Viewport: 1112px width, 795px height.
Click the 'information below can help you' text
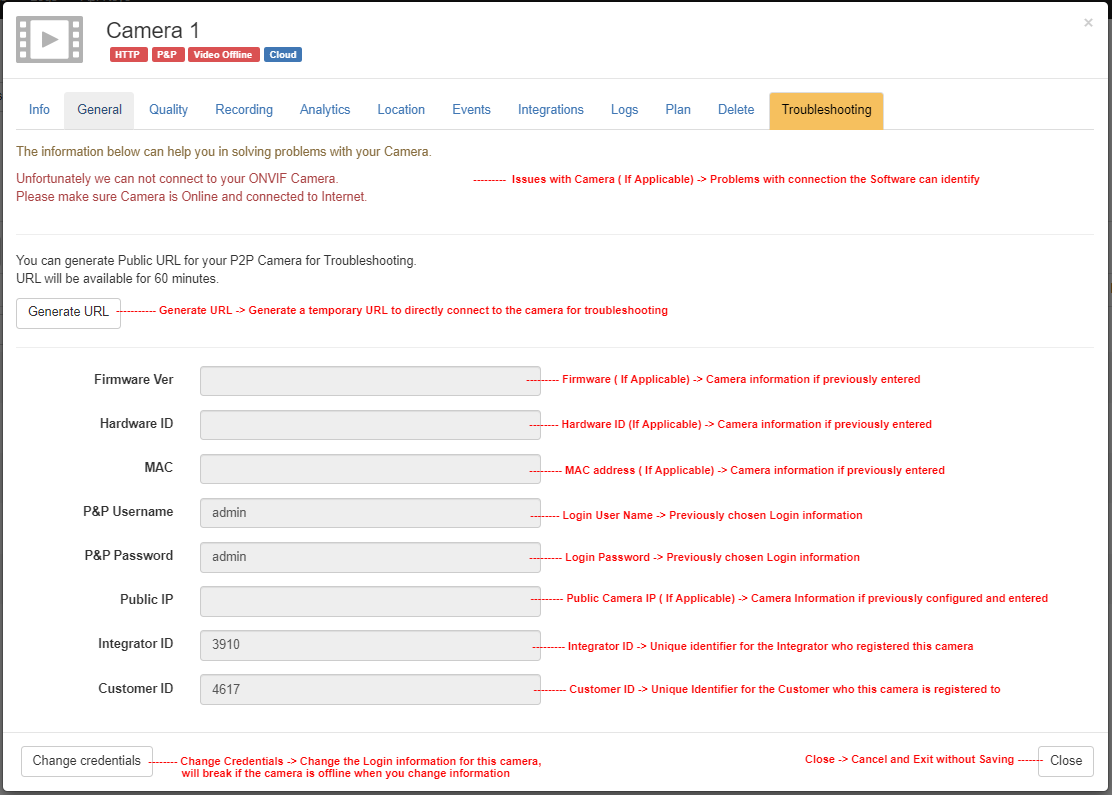[x=223, y=152]
